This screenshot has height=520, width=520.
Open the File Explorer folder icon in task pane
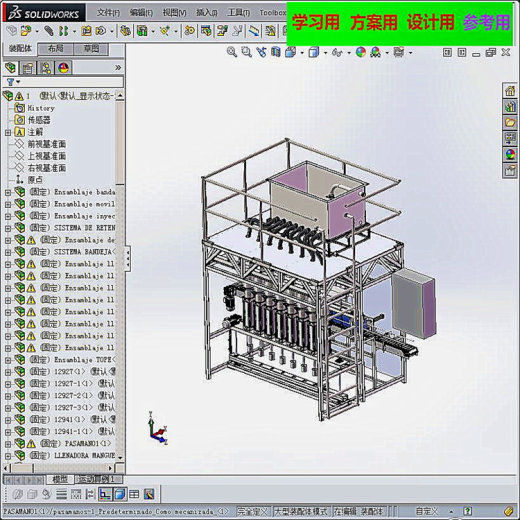pos(510,122)
